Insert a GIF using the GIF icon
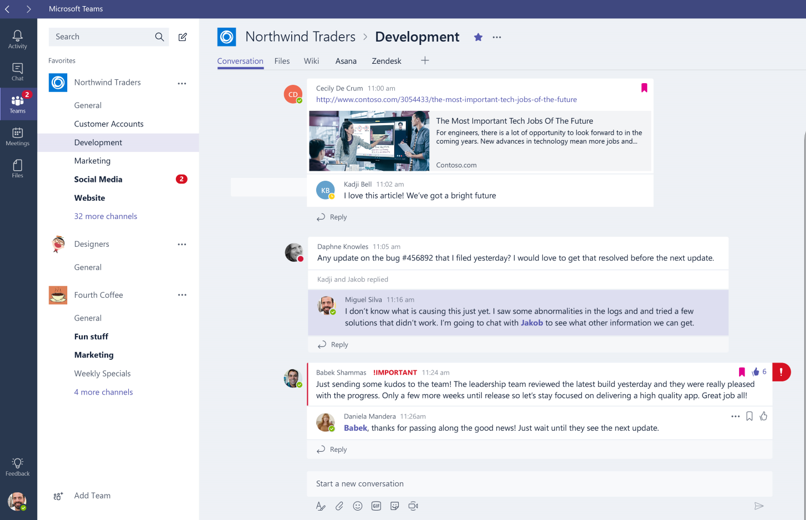The height and width of the screenshot is (520, 806). (376, 506)
